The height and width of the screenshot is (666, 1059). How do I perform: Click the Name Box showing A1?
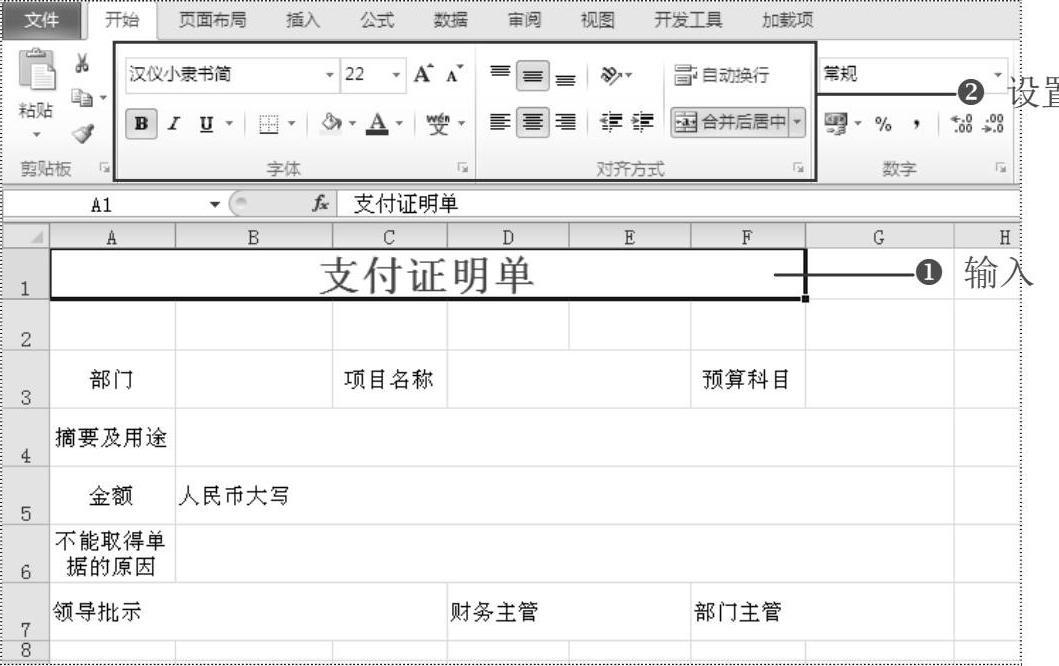pos(101,204)
